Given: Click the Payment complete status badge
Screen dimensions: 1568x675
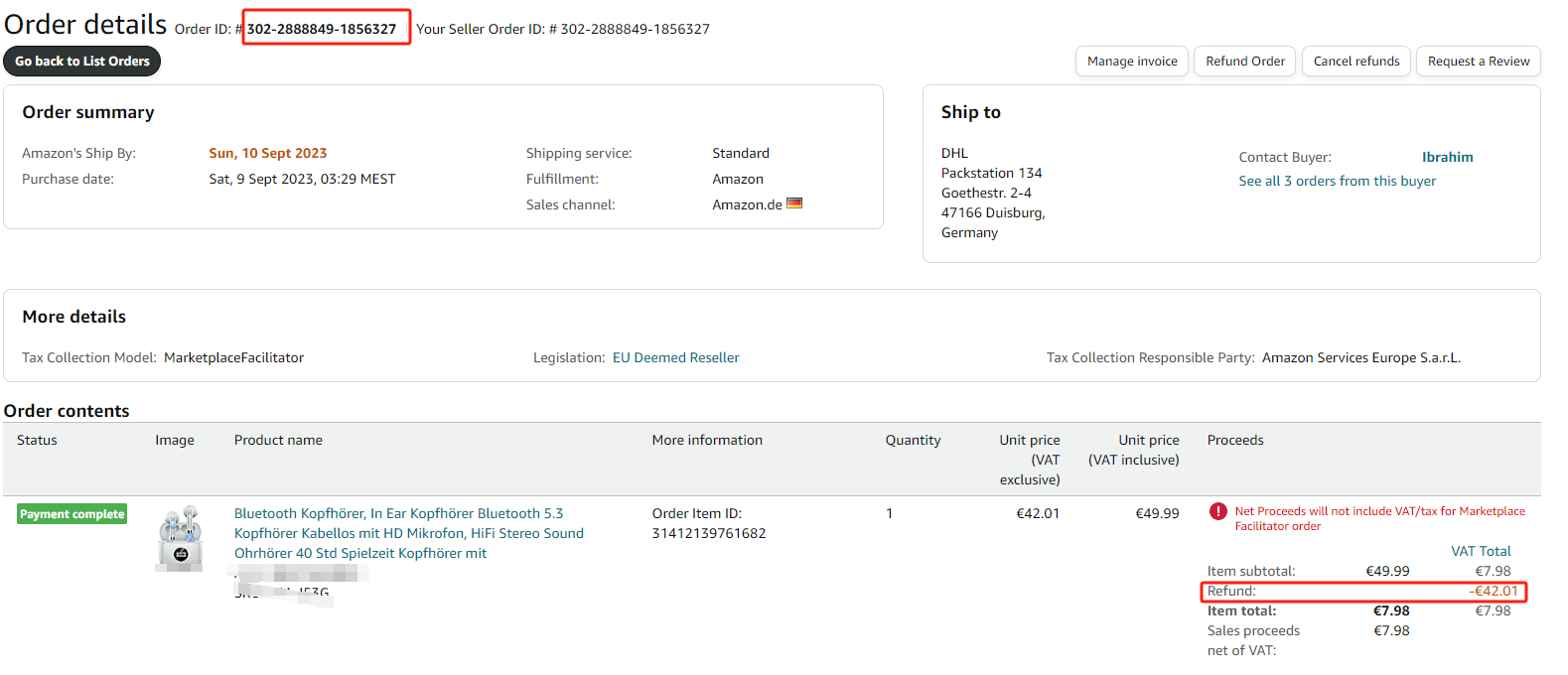Looking at the screenshot, I should 71,514.
